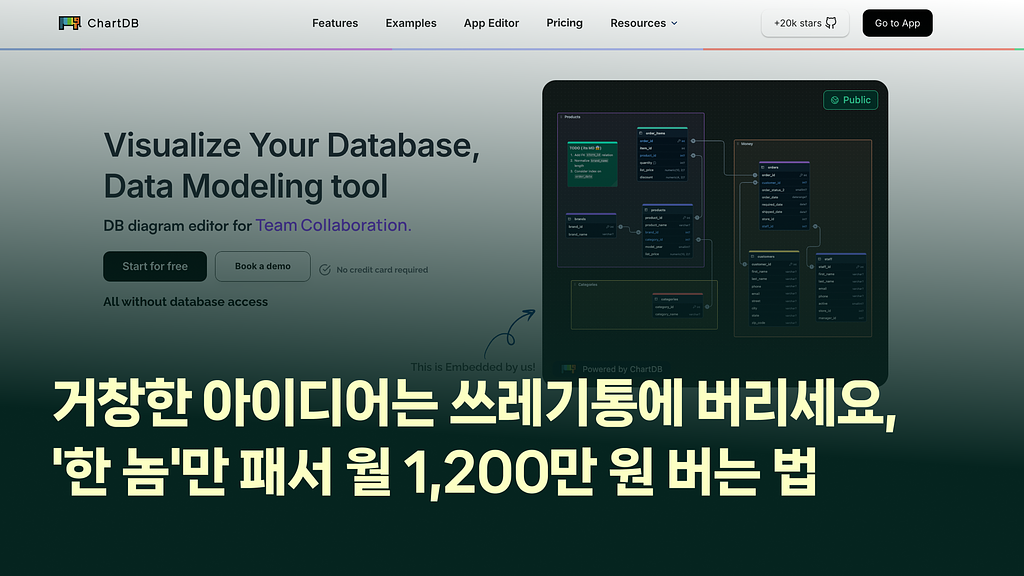Toggle the Public visibility badge
This screenshot has height=576, width=1024.
[851, 100]
